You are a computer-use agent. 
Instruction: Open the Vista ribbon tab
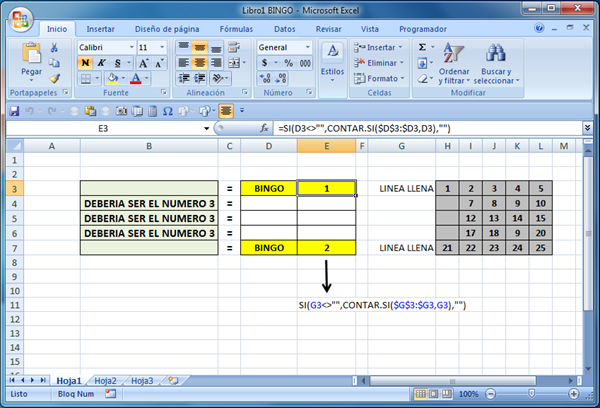click(x=370, y=29)
